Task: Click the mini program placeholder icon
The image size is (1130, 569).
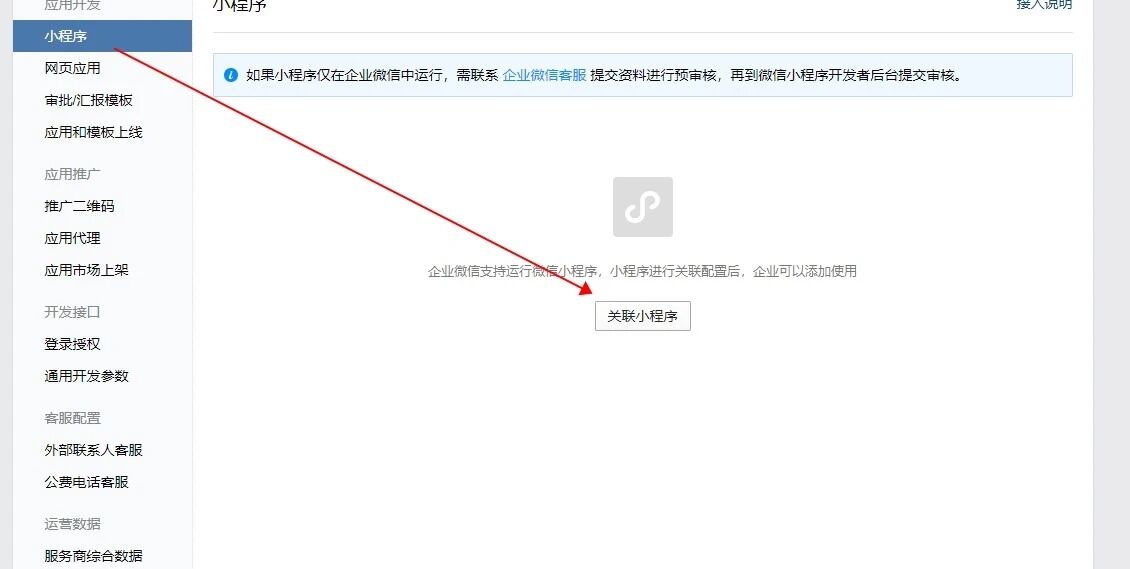Action: coord(643,207)
